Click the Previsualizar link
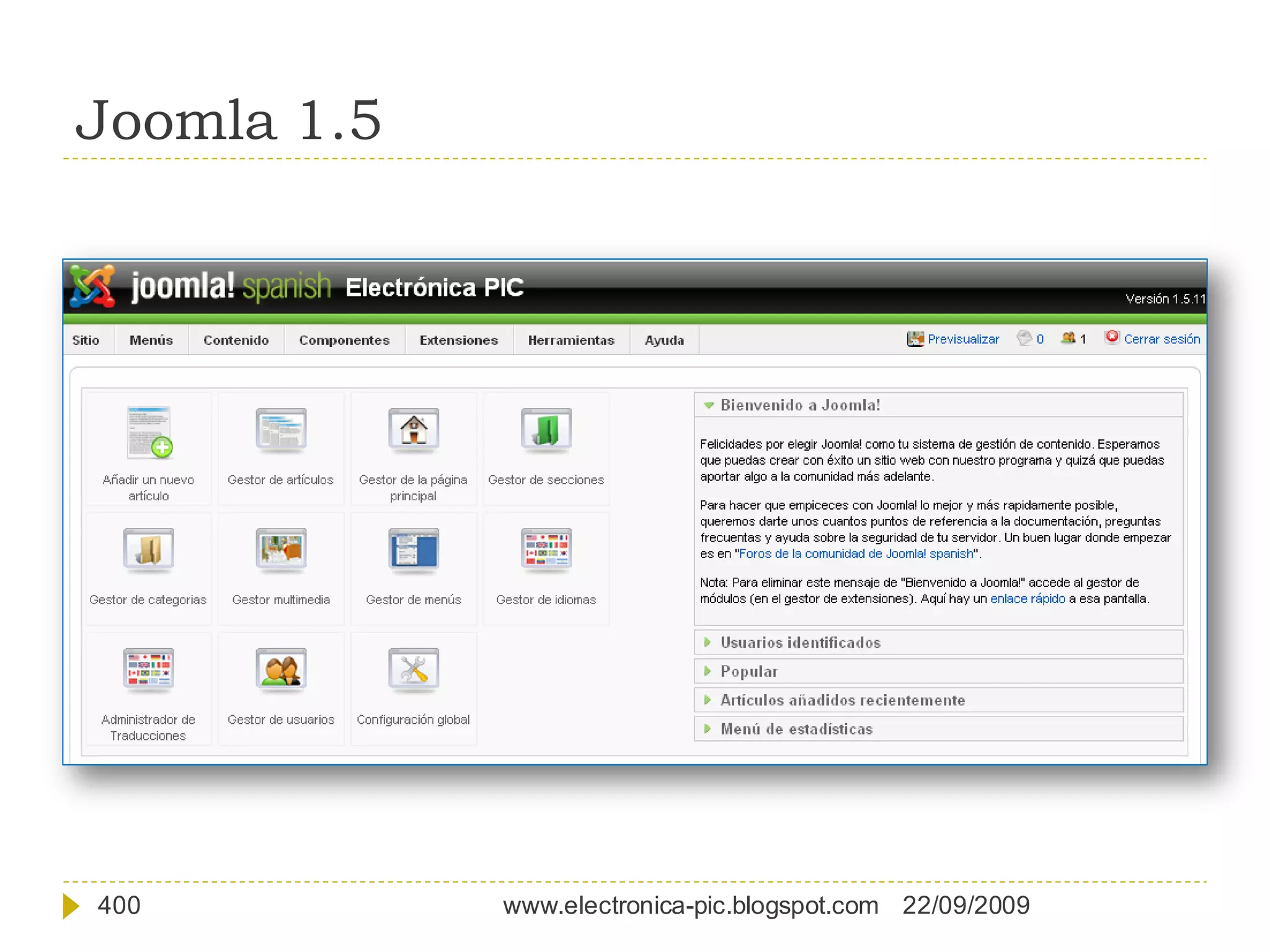This screenshot has height=952, width=1270. 963,339
